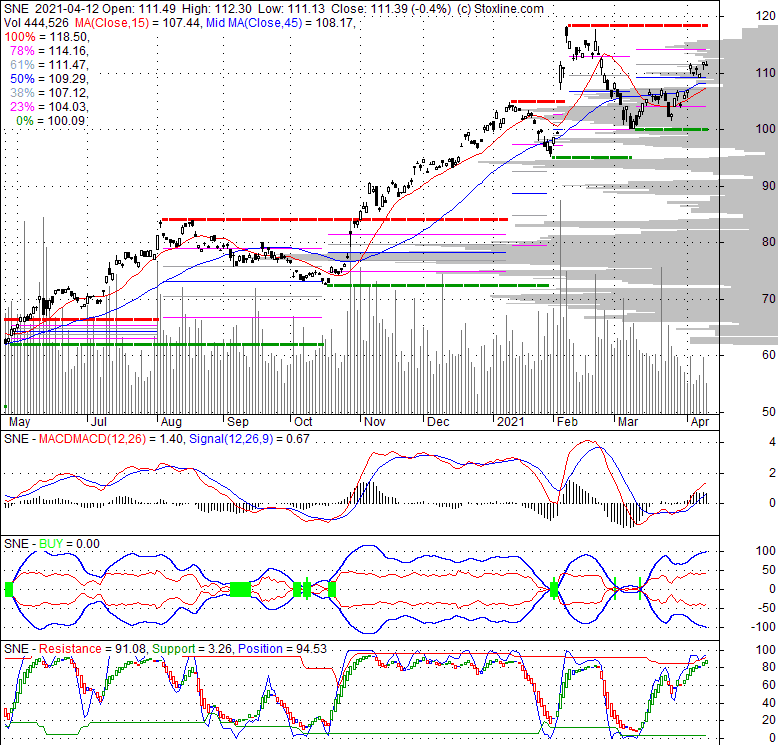Screen dimensions: 780x745
Task: Click the Dec label on the time axis
Action: coord(438,422)
